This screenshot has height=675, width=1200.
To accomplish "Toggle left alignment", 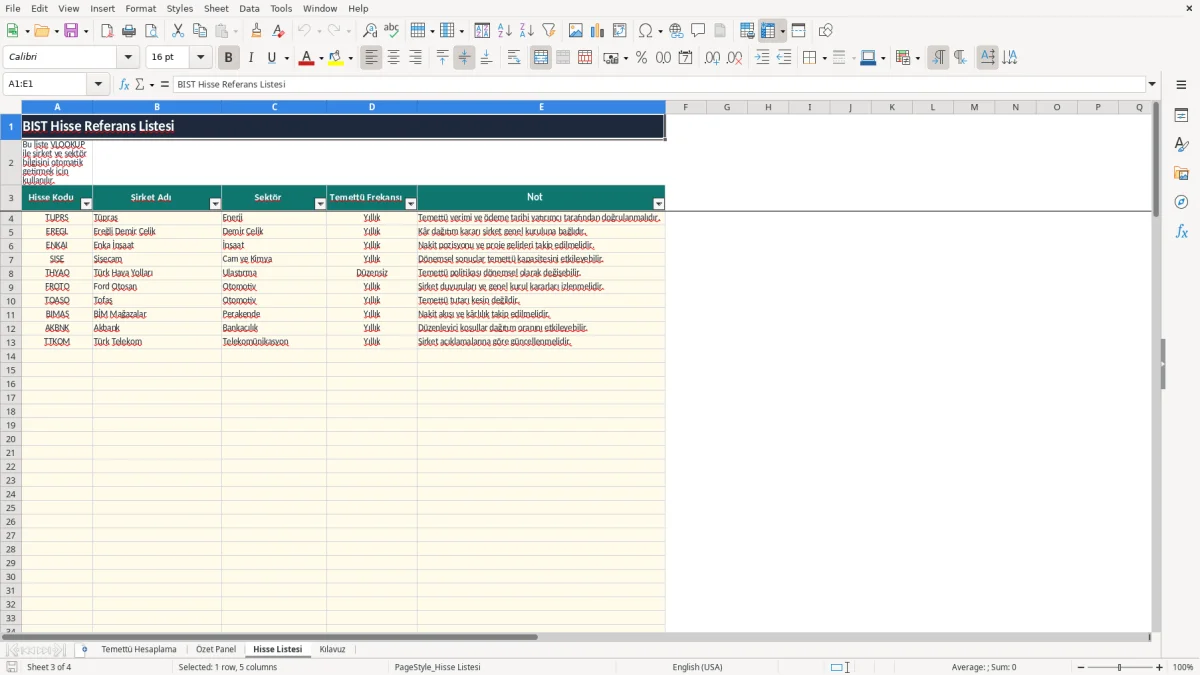I will pos(371,58).
